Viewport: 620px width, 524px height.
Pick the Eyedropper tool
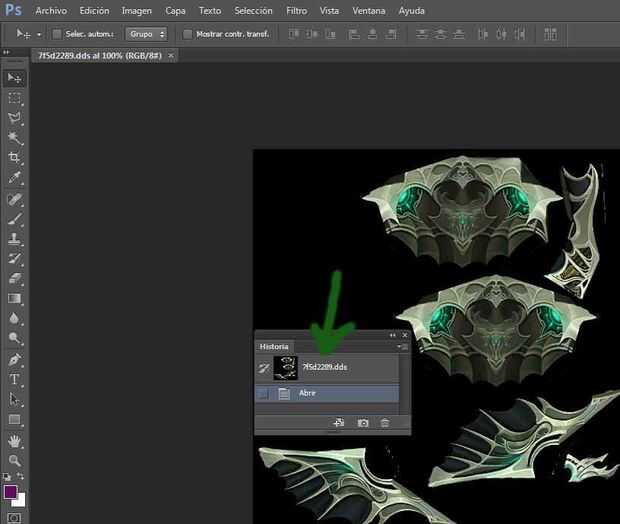click(x=14, y=178)
